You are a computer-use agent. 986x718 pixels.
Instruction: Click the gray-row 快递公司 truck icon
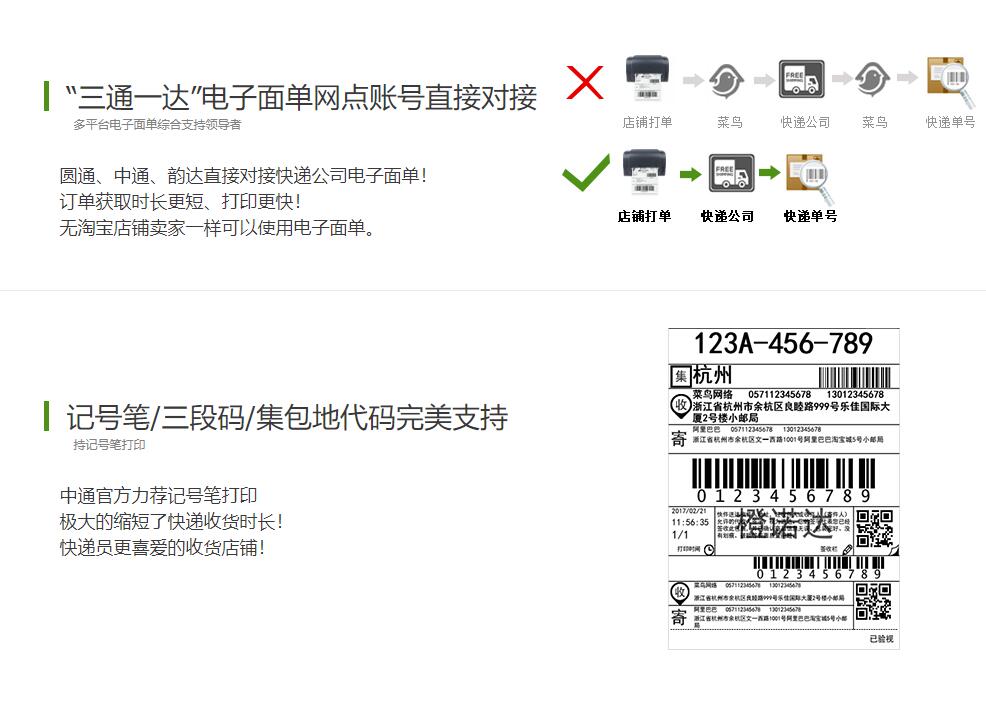point(801,79)
